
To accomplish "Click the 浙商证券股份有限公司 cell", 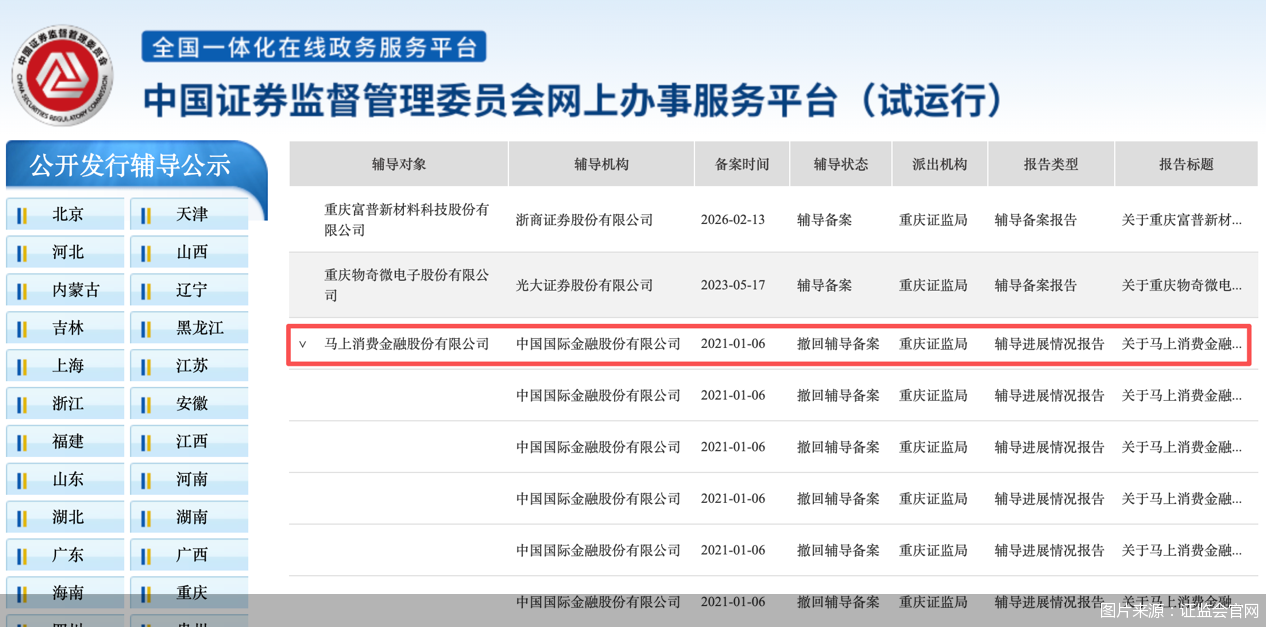I will click(x=584, y=220).
